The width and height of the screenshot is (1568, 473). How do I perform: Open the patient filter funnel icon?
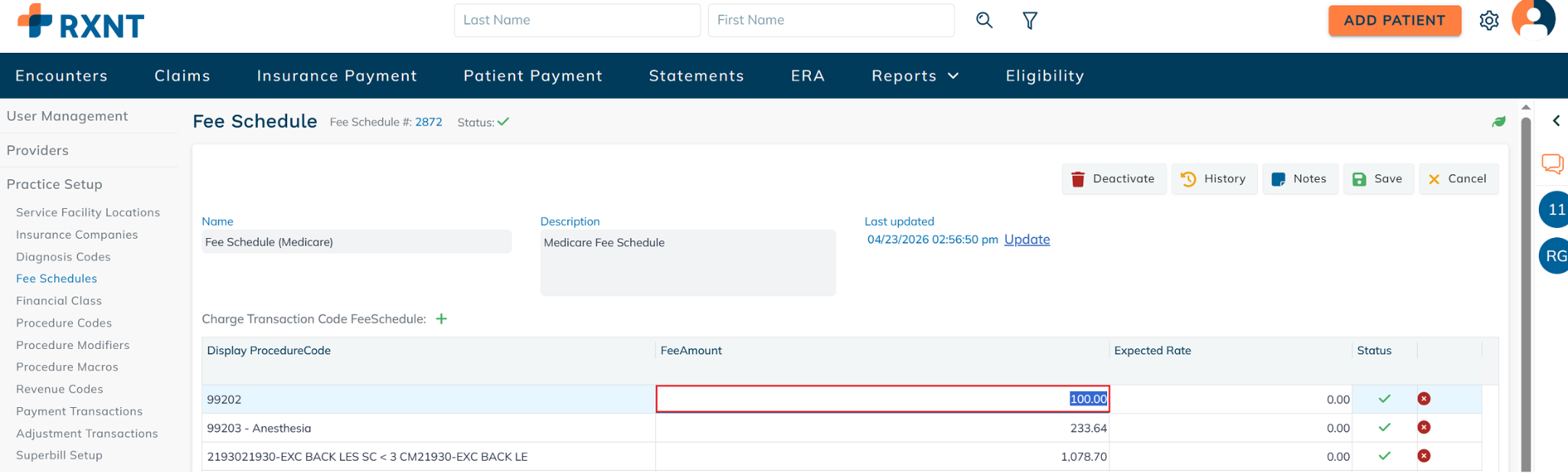1030,21
